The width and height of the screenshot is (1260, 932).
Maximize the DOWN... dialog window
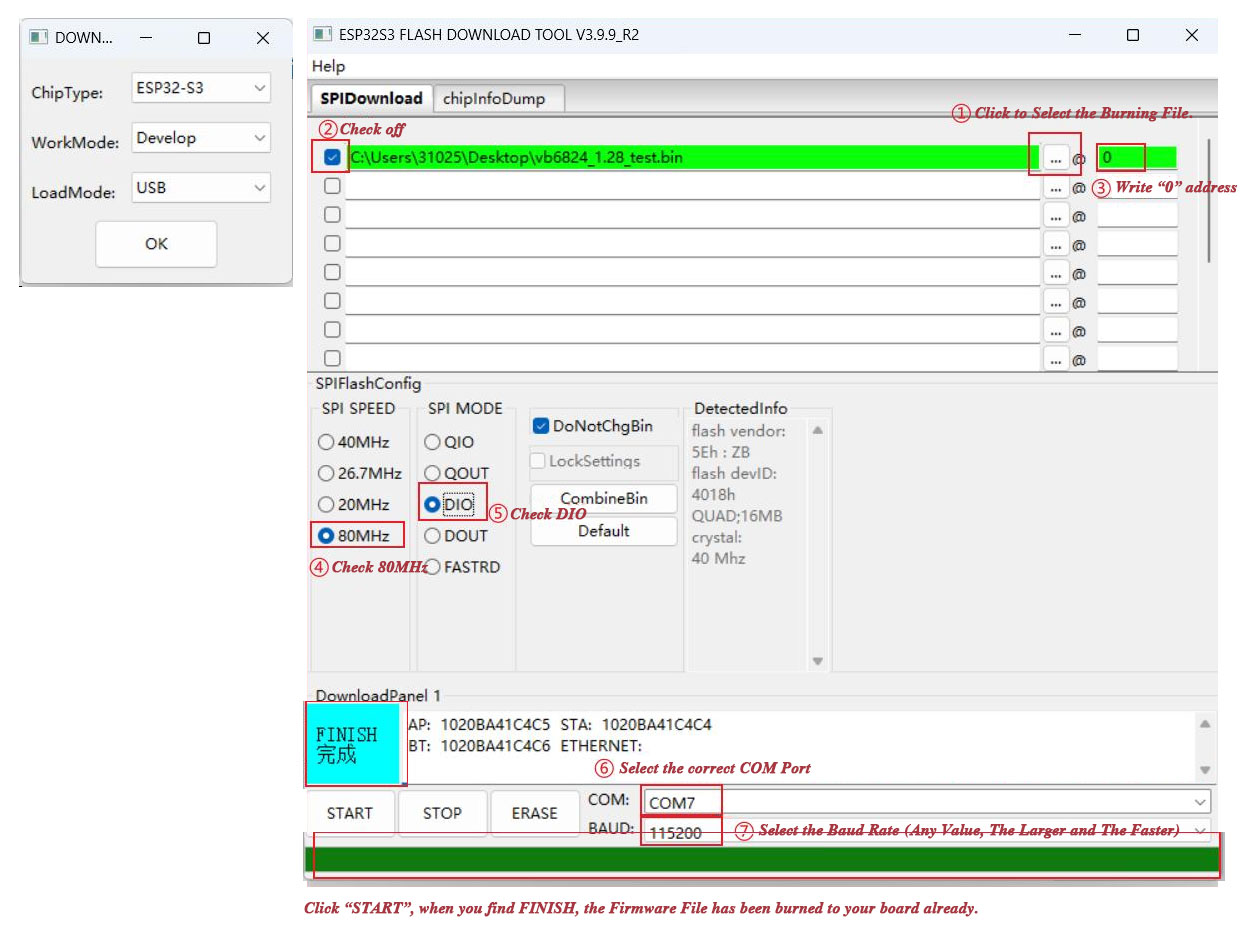pos(204,38)
